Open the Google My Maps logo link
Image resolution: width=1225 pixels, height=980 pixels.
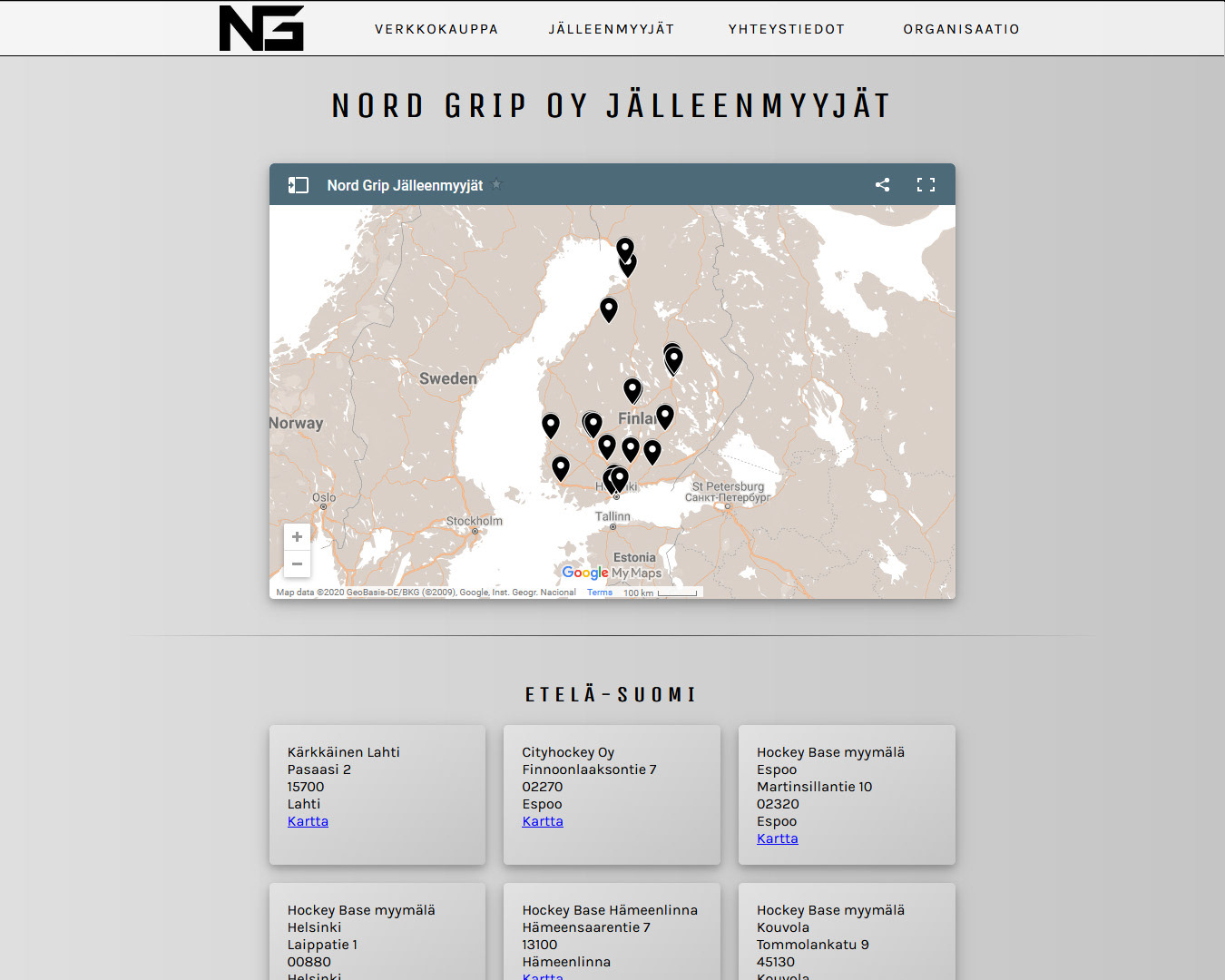[x=612, y=573]
